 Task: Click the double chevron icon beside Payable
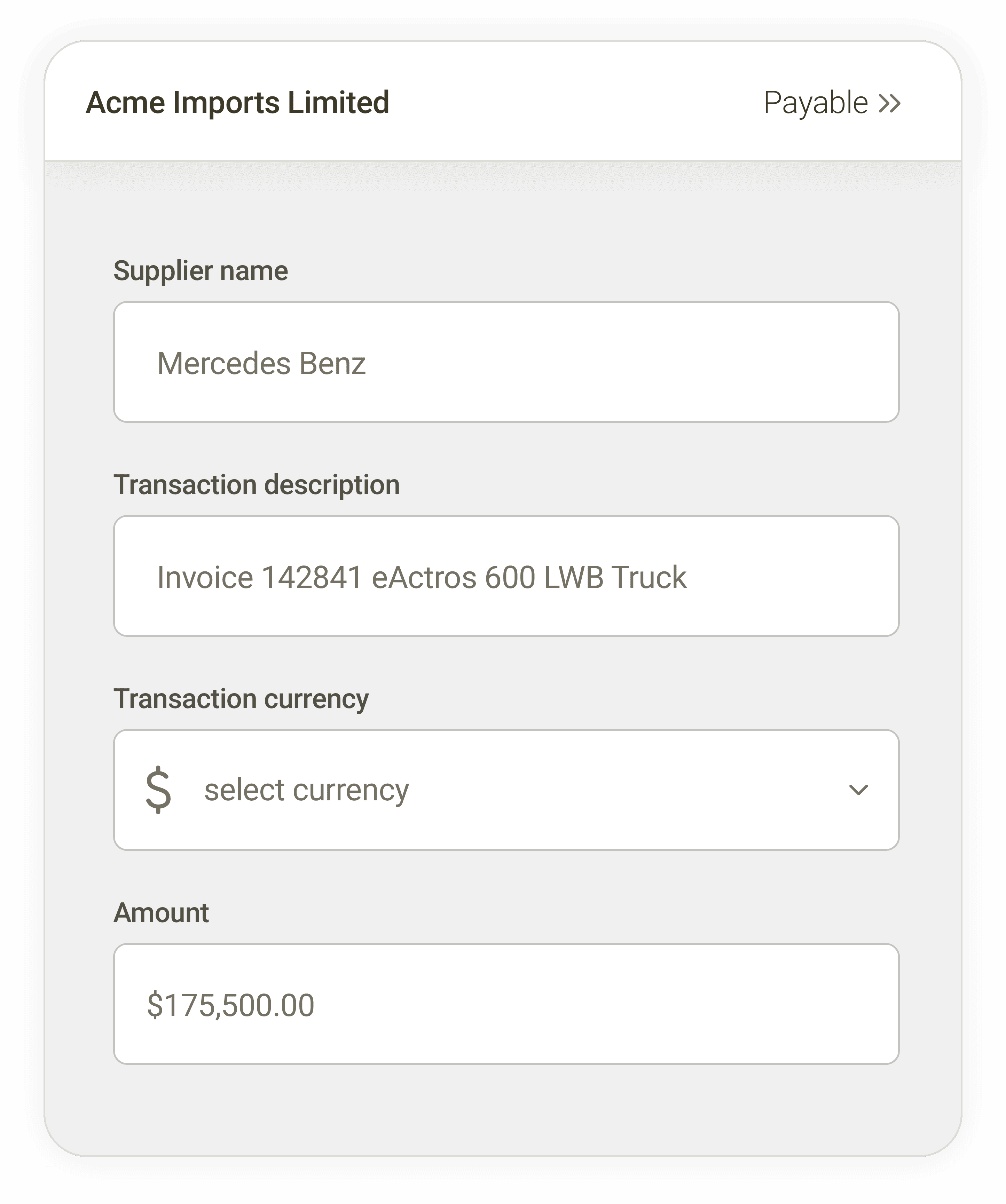click(x=890, y=104)
